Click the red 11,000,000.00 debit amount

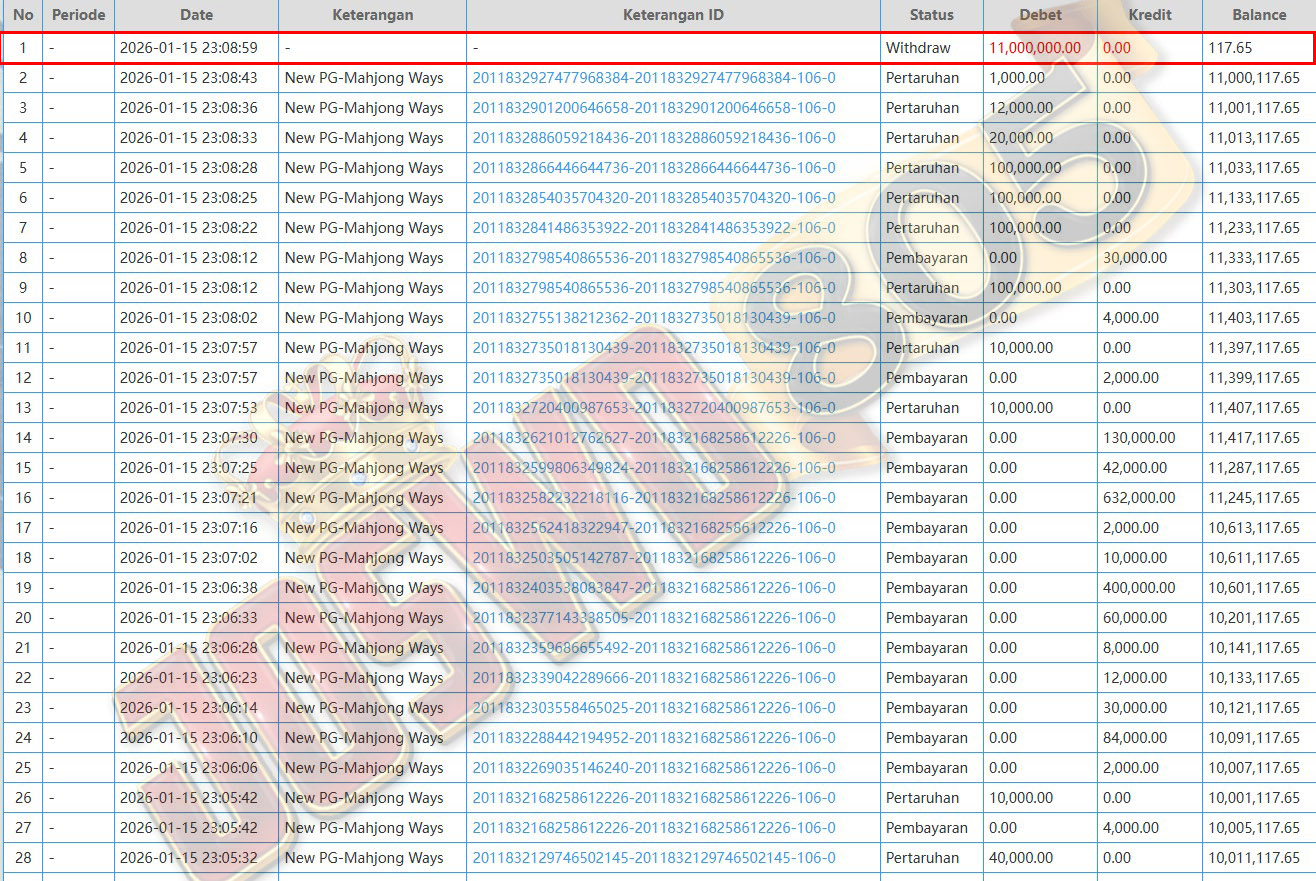click(x=1034, y=48)
